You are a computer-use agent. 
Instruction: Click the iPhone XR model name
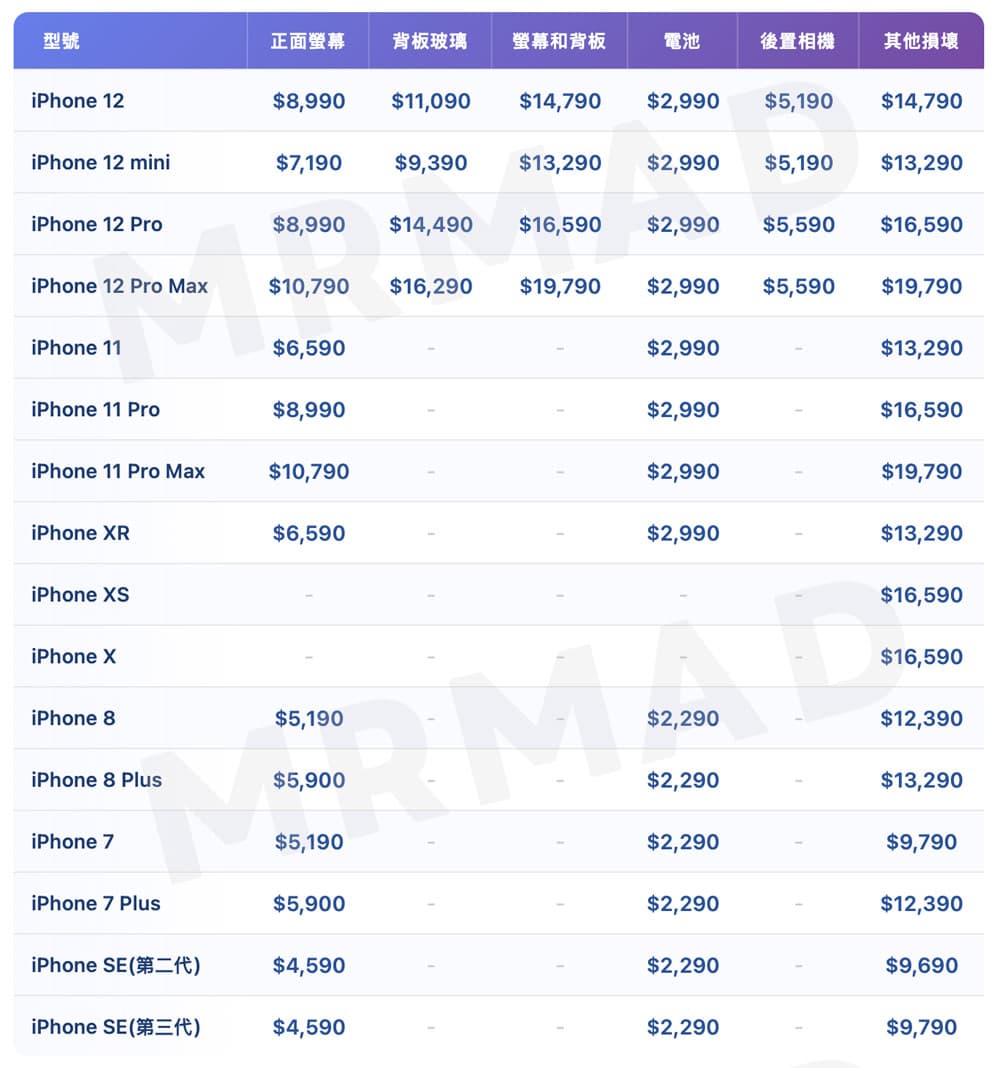tap(81, 533)
